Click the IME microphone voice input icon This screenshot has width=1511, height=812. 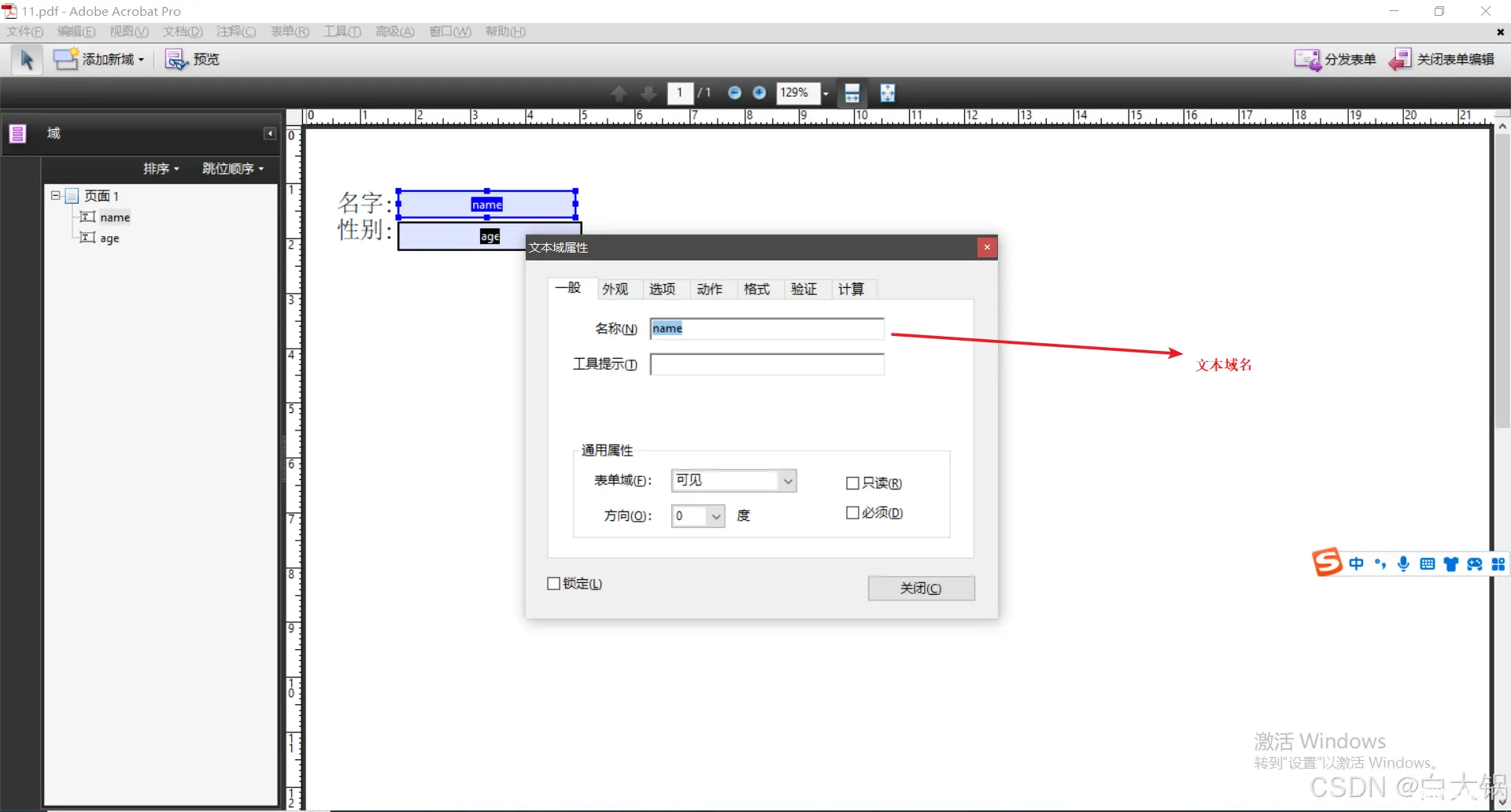pyautogui.click(x=1403, y=564)
